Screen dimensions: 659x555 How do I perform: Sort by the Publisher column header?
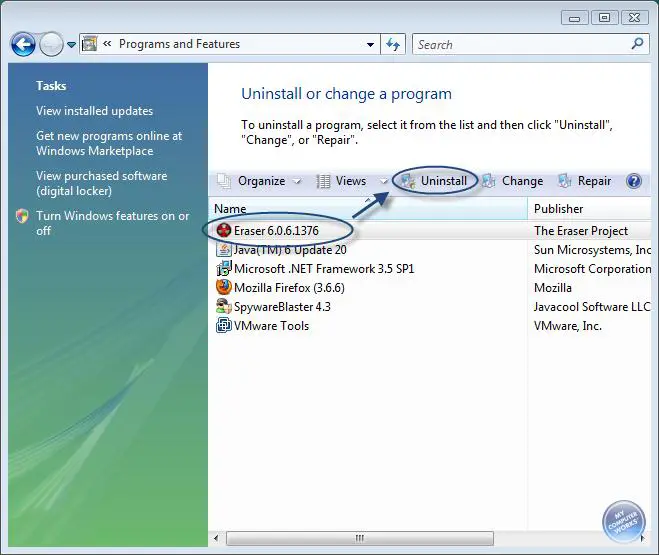click(x=591, y=209)
